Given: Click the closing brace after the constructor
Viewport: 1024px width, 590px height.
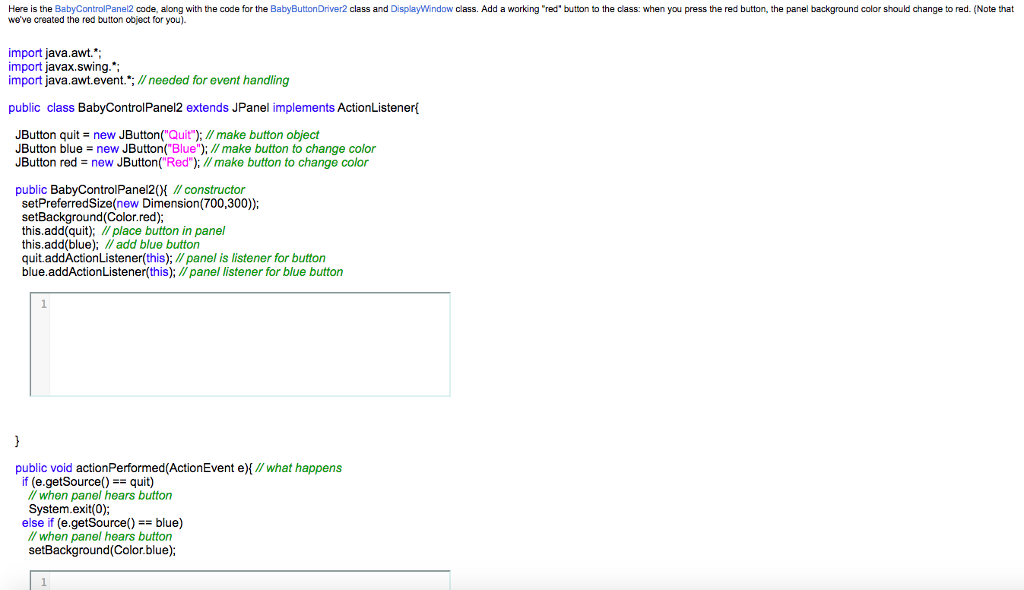Looking at the screenshot, I should click(x=17, y=440).
